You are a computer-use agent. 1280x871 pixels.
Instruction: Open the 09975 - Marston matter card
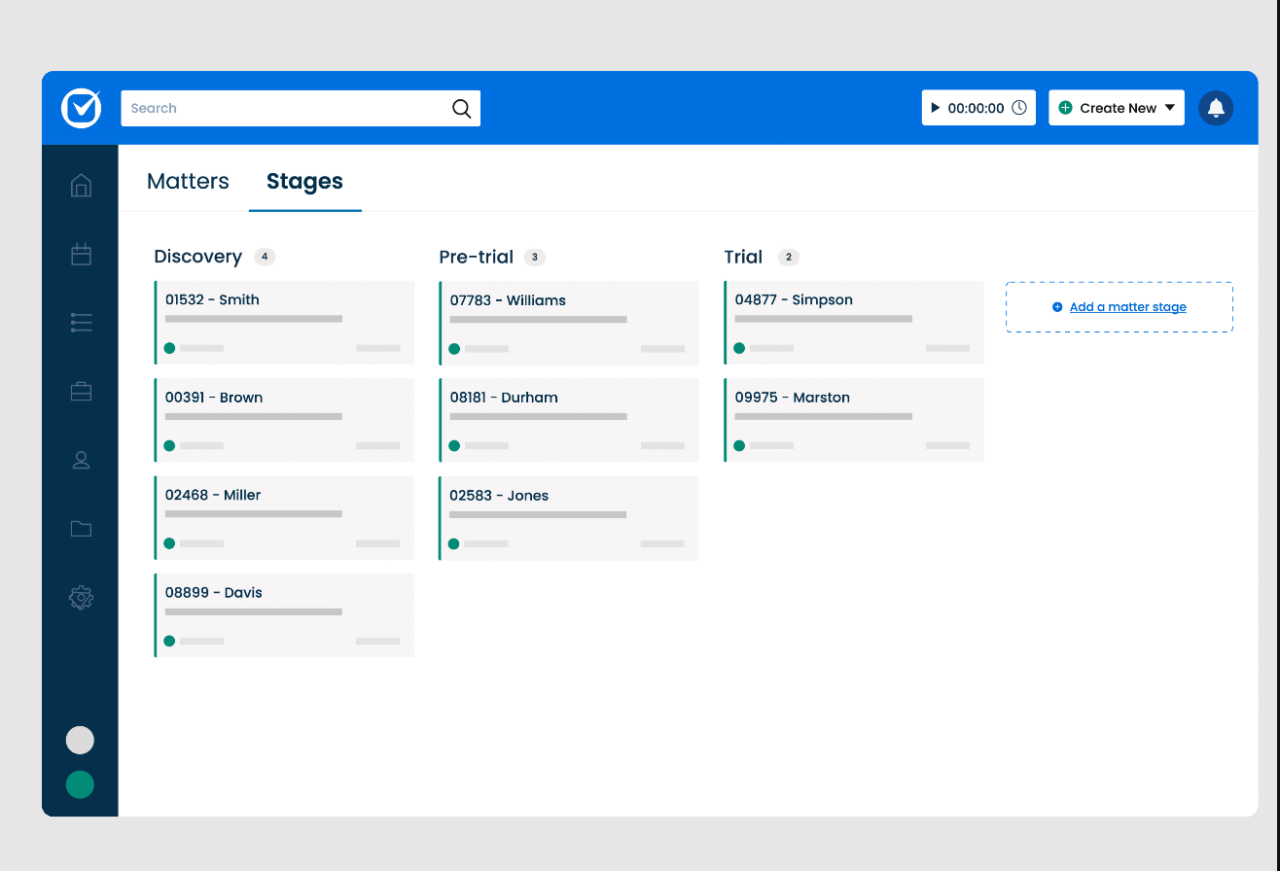click(x=854, y=420)
